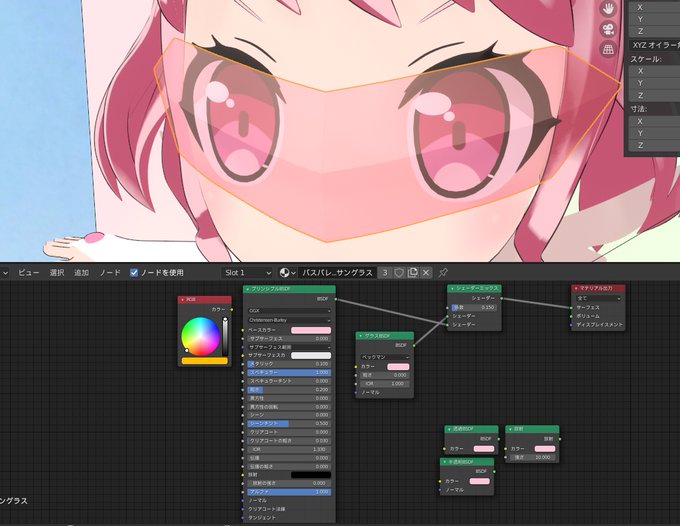Click サーフェス input socket on output node
This screenshot has height=526, width=680.
571,307
